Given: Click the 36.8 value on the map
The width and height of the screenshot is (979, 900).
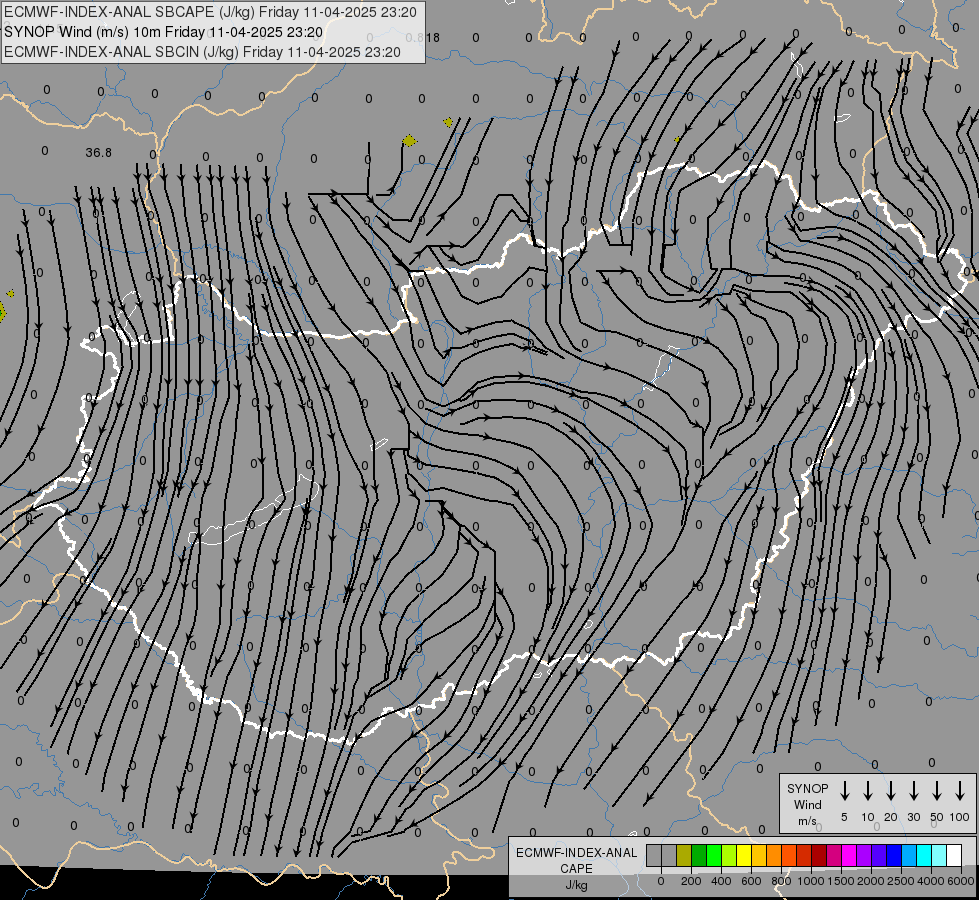Looking at the screenshot, I should tap(99, 152).
